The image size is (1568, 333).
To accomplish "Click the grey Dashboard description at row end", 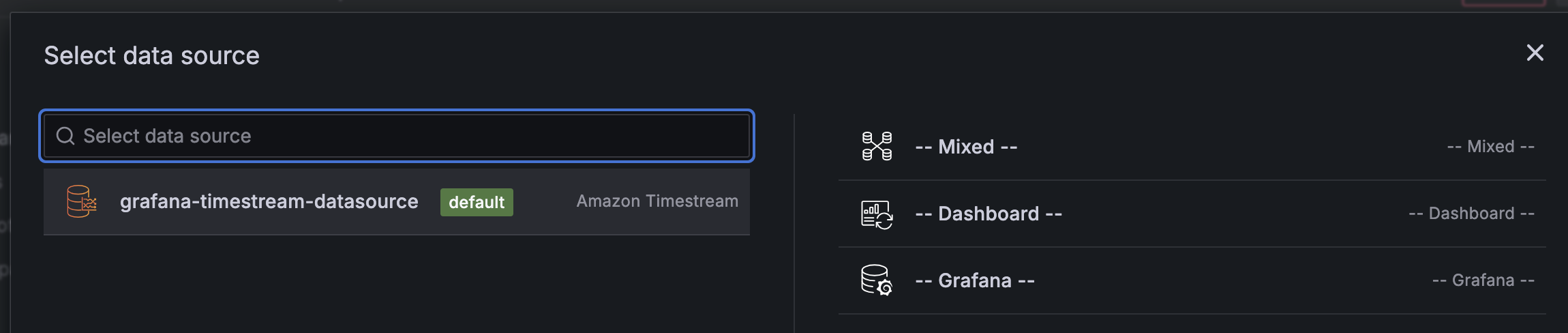I will point(1471,214).
